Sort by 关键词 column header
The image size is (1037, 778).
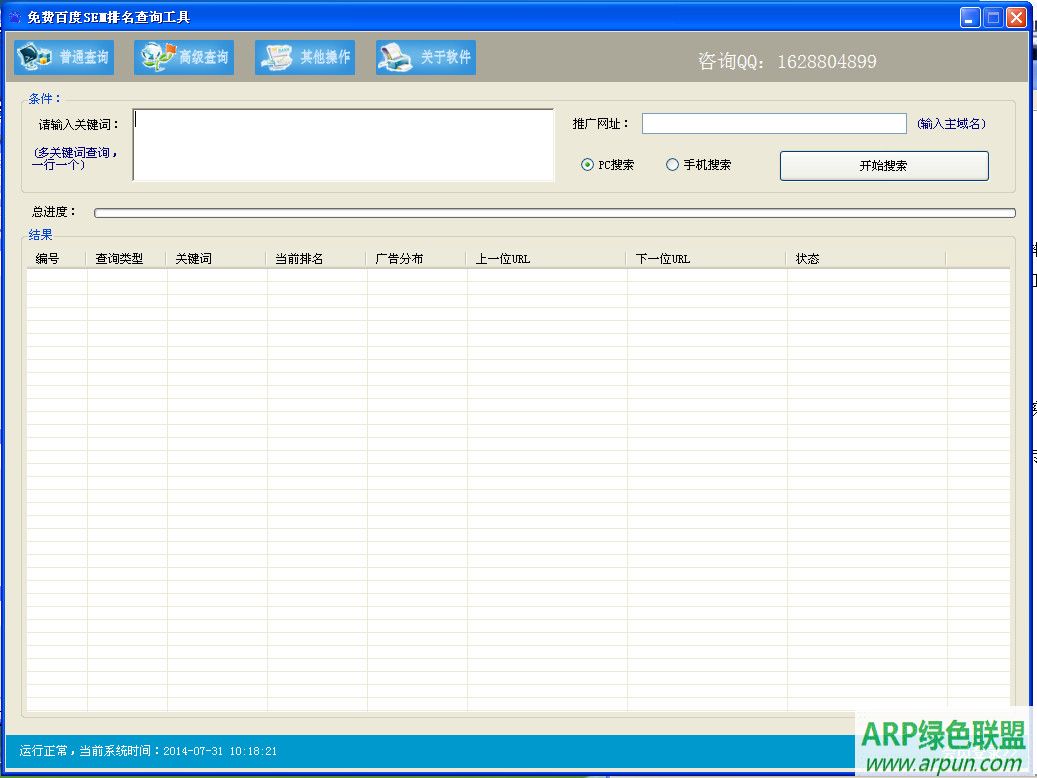pyautogui.click(x=216, y=259)
